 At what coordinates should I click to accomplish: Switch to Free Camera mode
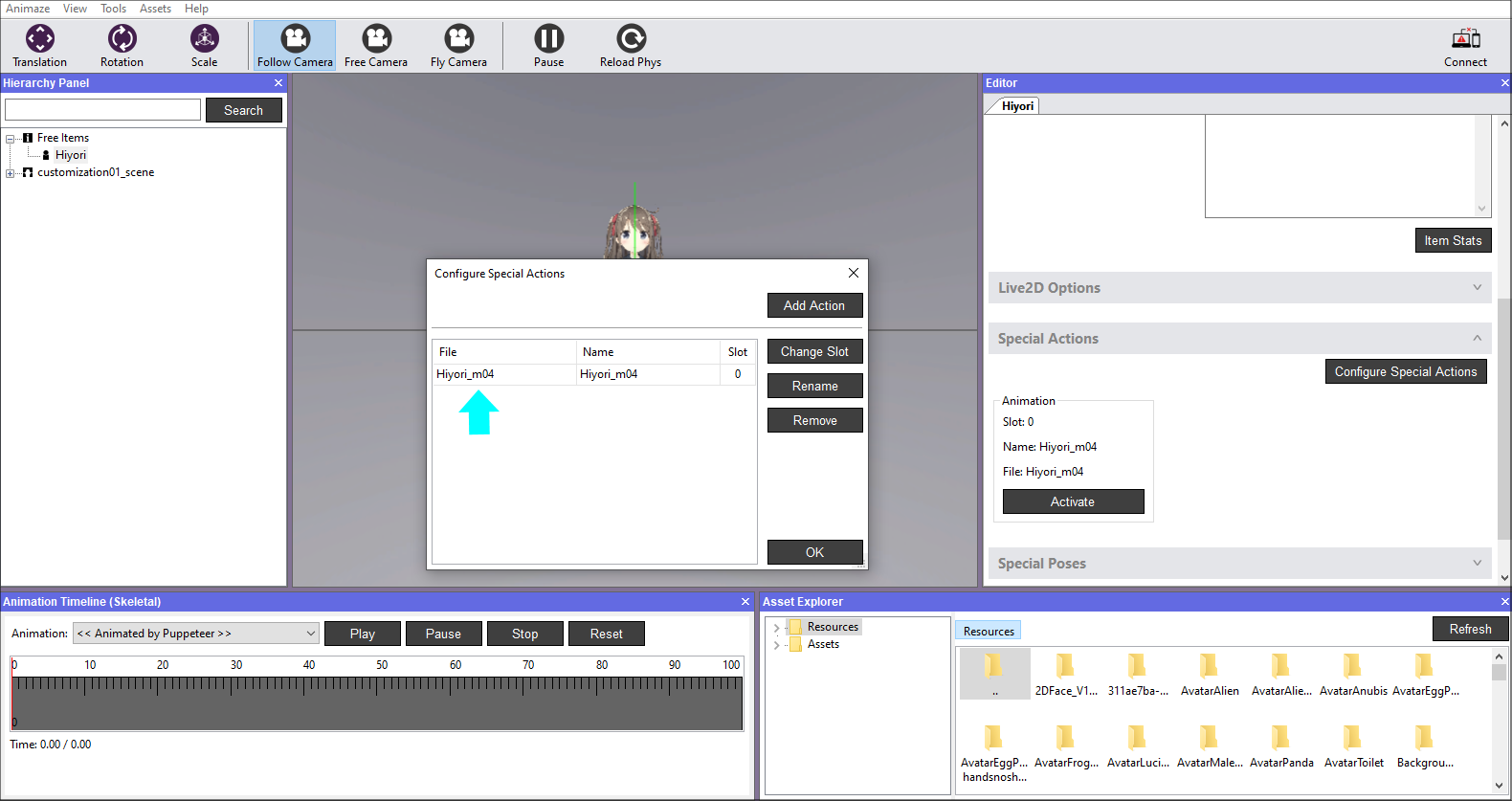[376, 46]
